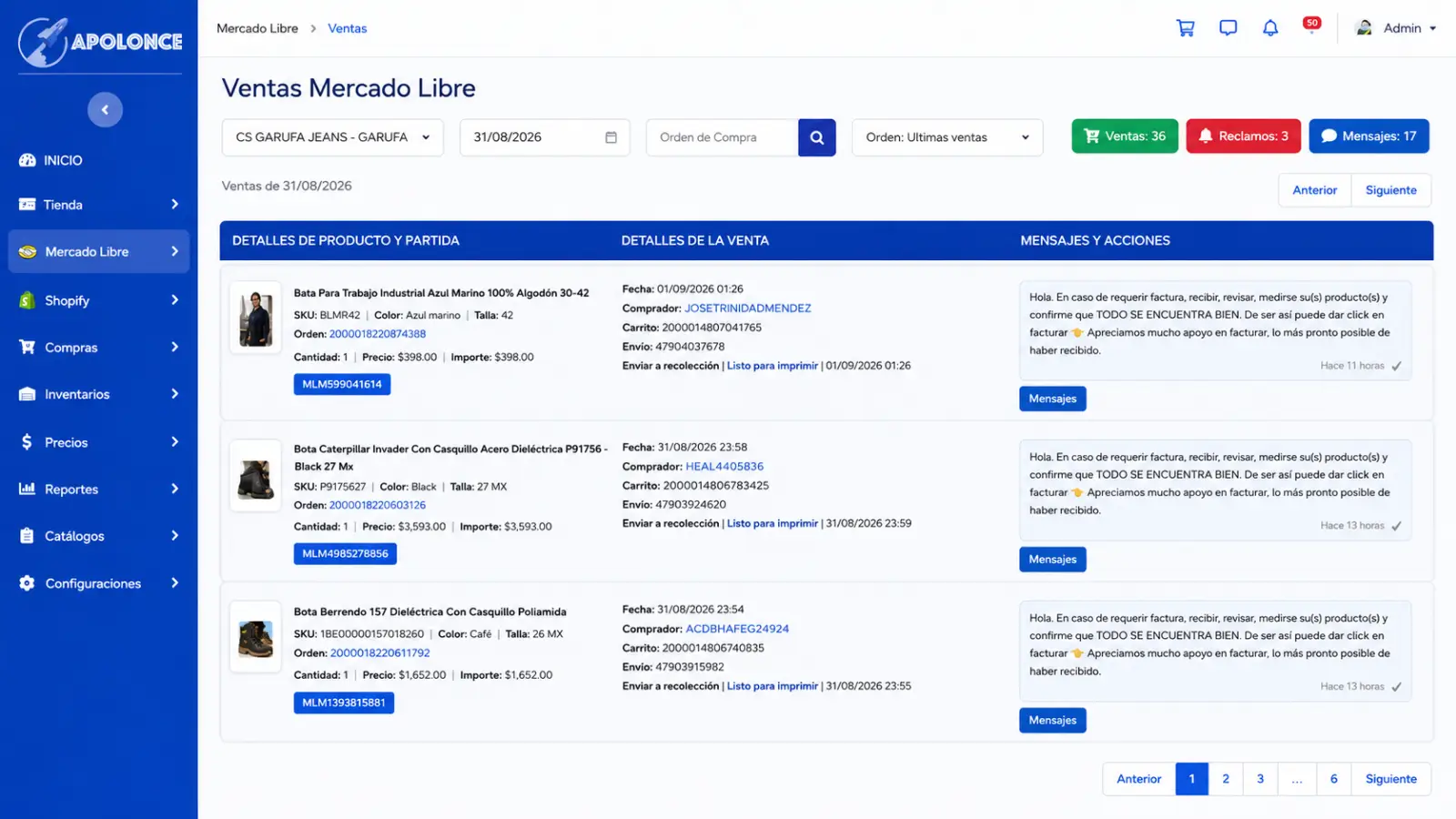Click the Inventarios warehouse icon

coord(27,394)
